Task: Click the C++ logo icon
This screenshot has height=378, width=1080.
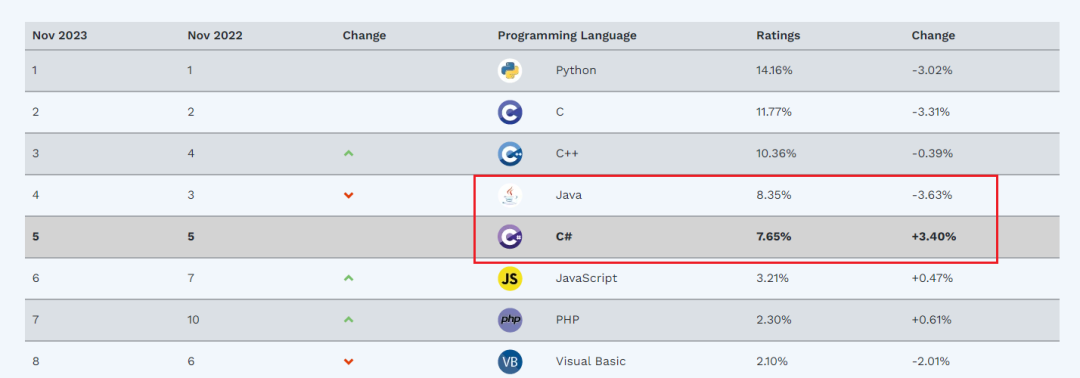Action: pyautogui.click(x=510, y=154)
